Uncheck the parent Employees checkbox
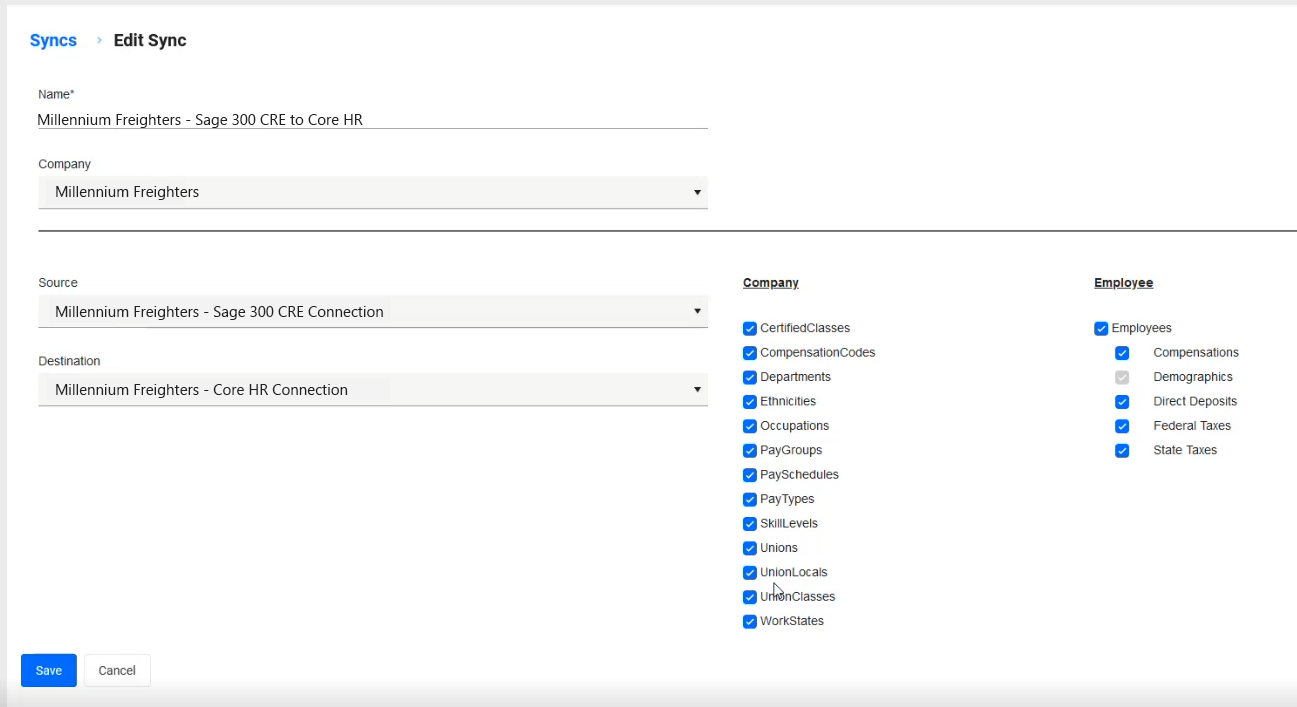Viewport: 1297px width, 707px height. coord(1101,328)
